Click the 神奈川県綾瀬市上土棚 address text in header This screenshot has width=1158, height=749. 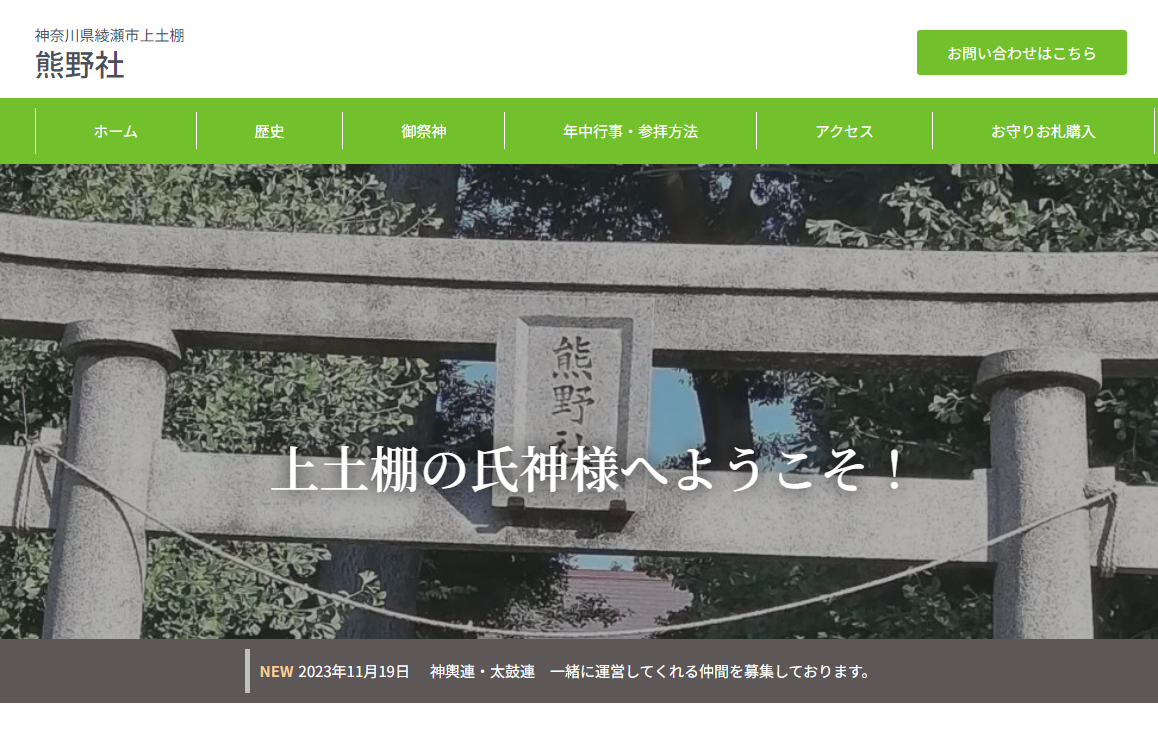point(109,36)
